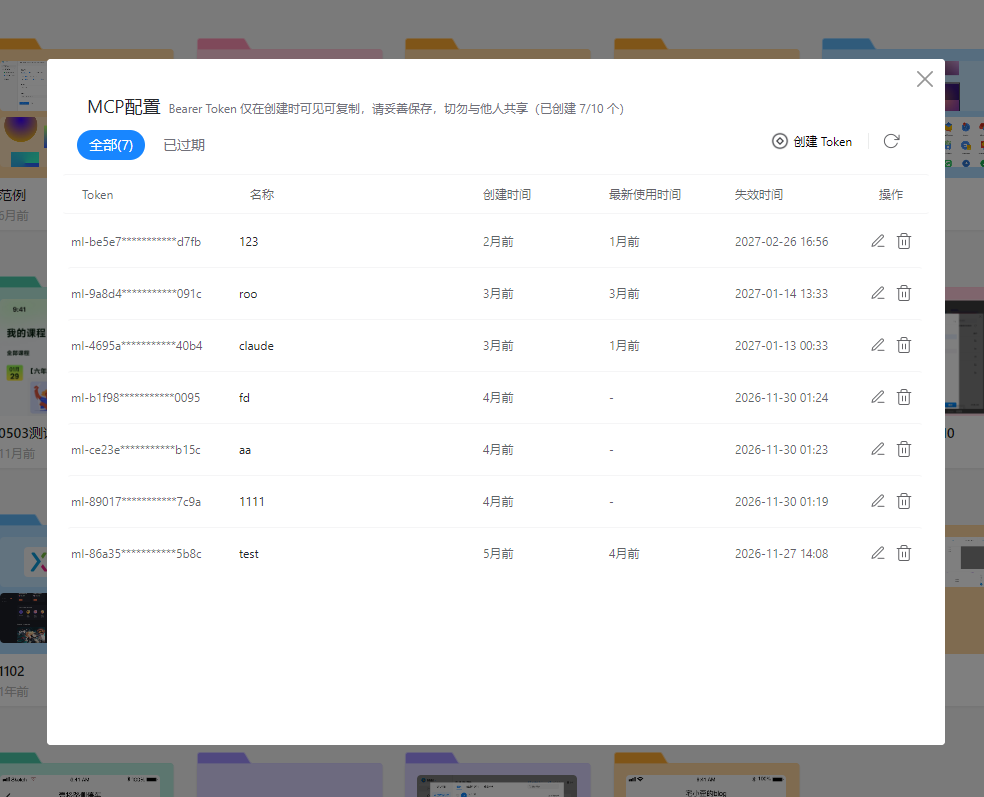Edit the "aa" token
Viewport: 984px width, 797px height.
point(877,449)
